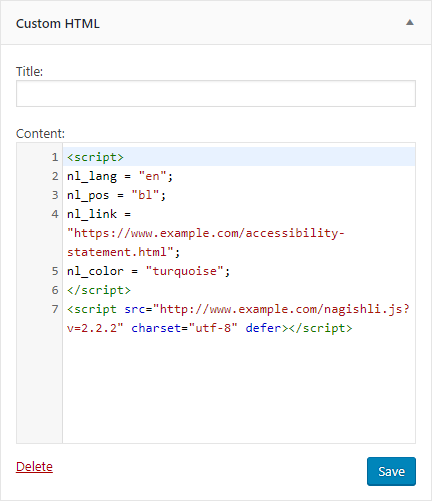Click line number 7 in the gutter
Image resolution: width=432 pixels, height=501 pixels.
pos(55,309)
